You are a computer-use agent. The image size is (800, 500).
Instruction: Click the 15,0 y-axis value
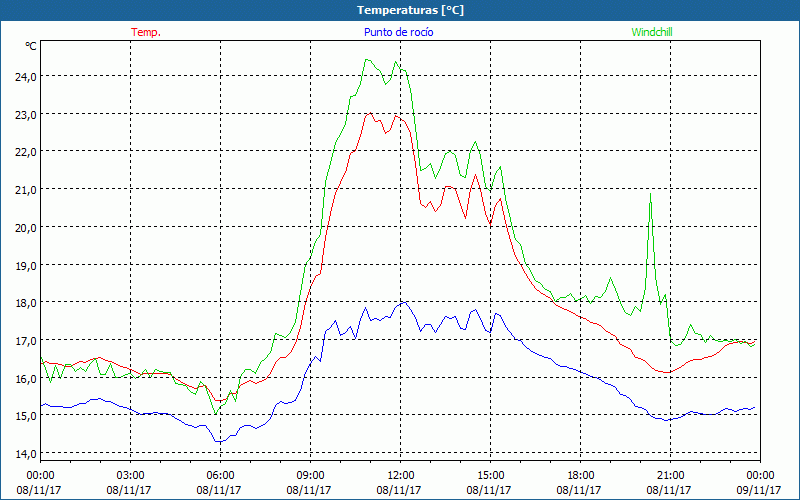[x=27, y=416]
